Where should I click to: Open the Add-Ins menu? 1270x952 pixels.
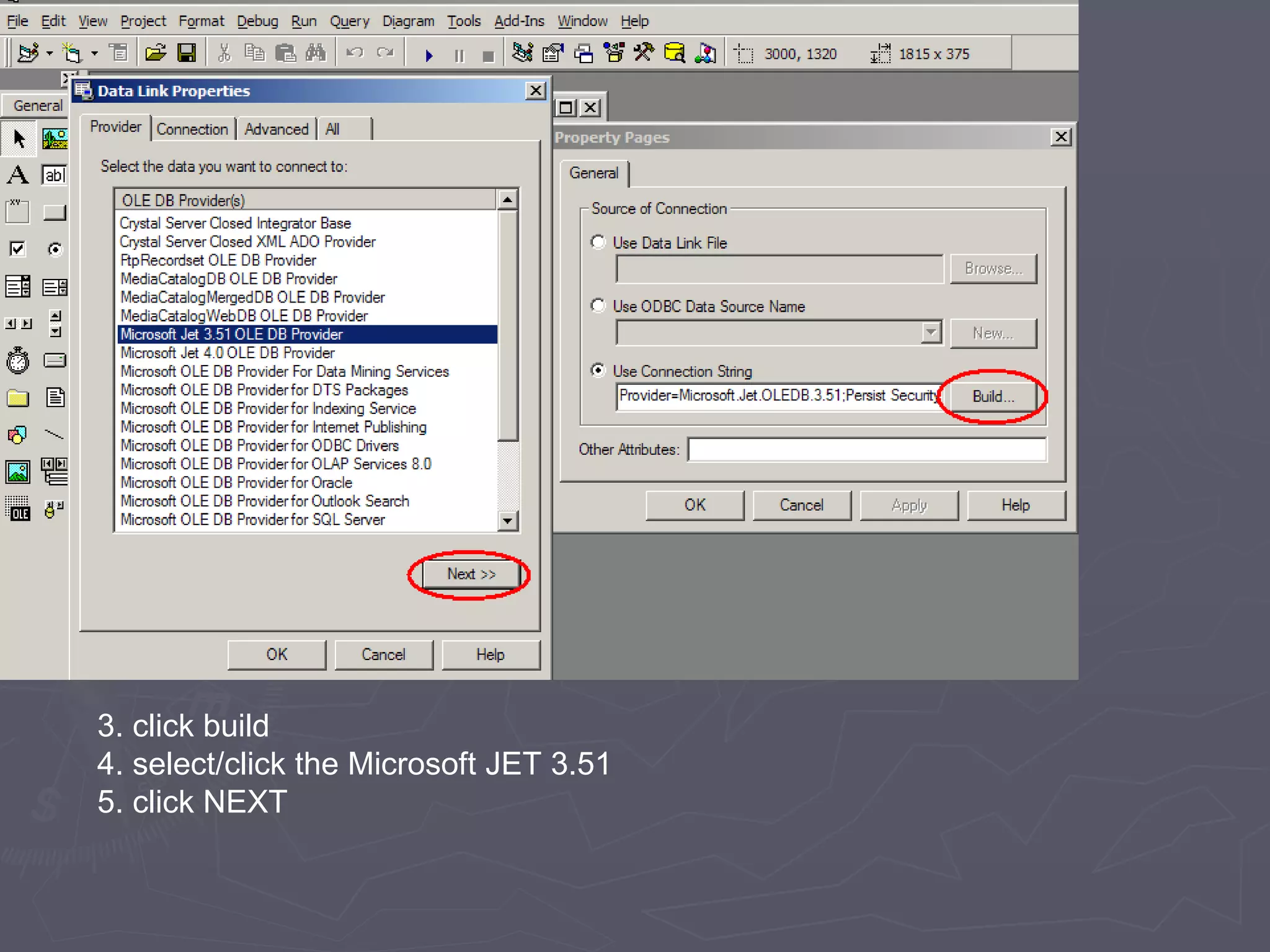click(x=519, y=21)
